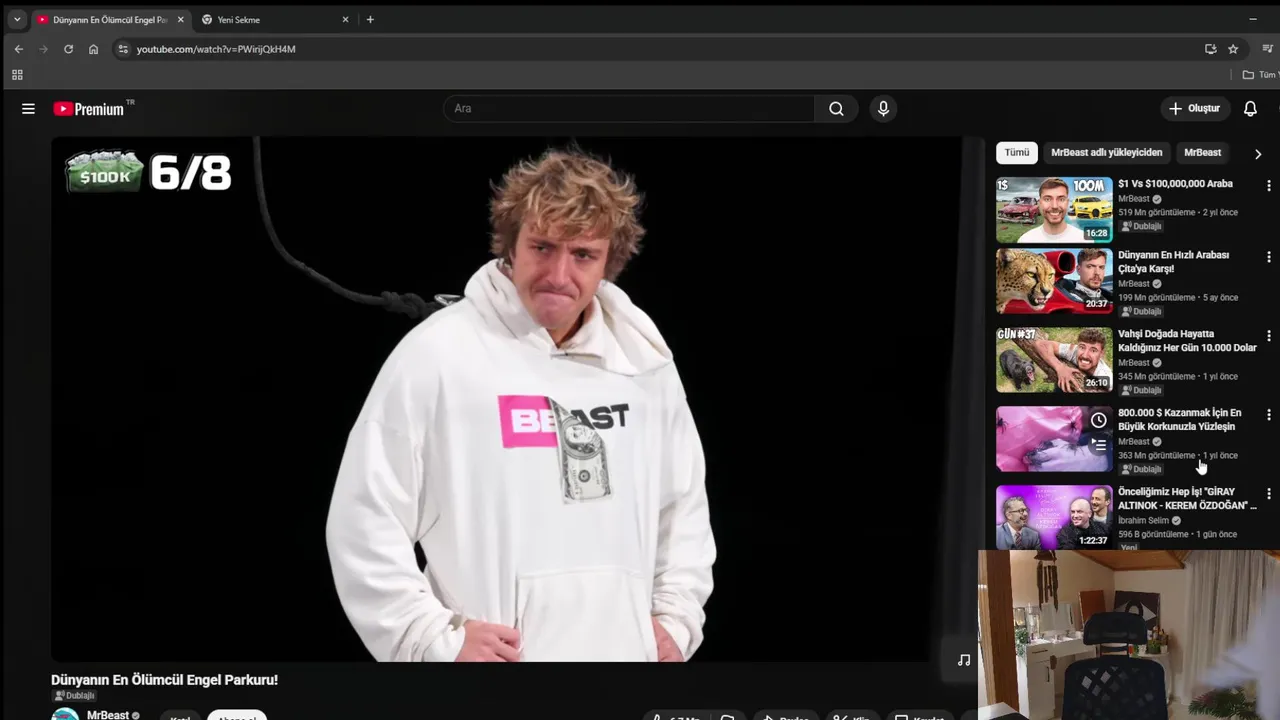This screenshot has height=720, width=1280.
Task: Click the $1 Vs $100,000,000 Araba title
Action: coord(1175,184)
